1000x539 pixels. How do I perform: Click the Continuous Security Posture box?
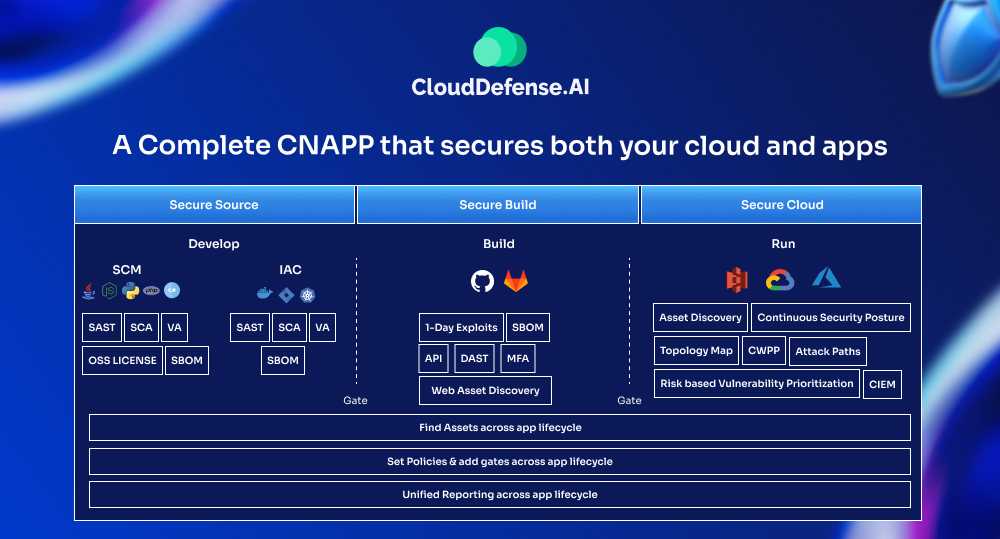point(830,318)
